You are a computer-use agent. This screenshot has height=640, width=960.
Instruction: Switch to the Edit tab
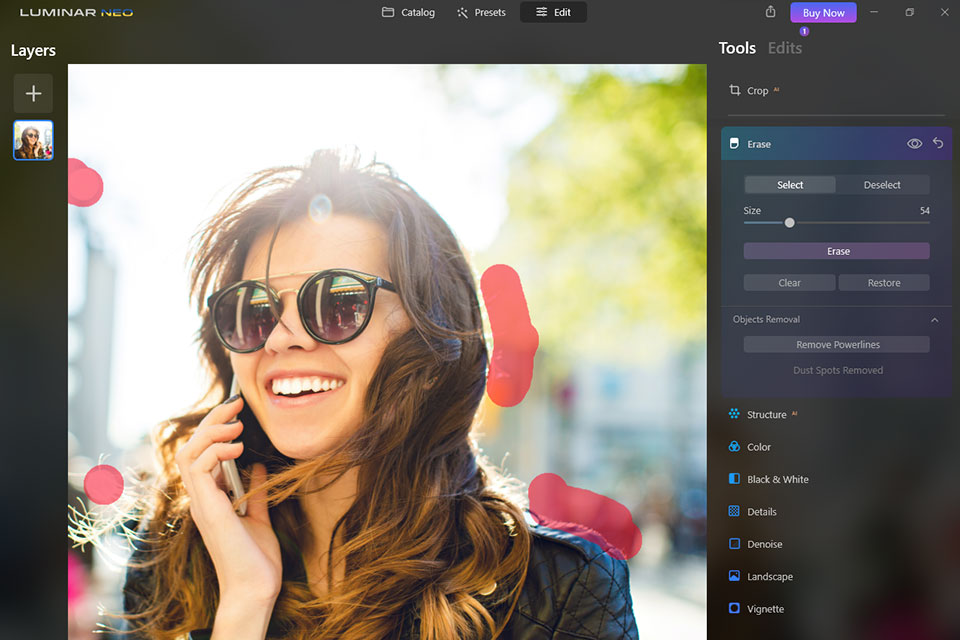pyautogui.click(x=553, y=12)
